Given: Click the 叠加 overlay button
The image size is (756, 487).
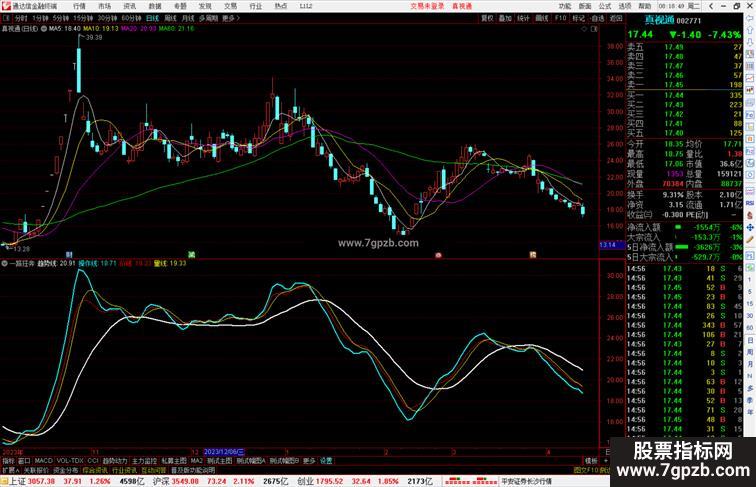Looking at the screenshot, I should 505,18.
